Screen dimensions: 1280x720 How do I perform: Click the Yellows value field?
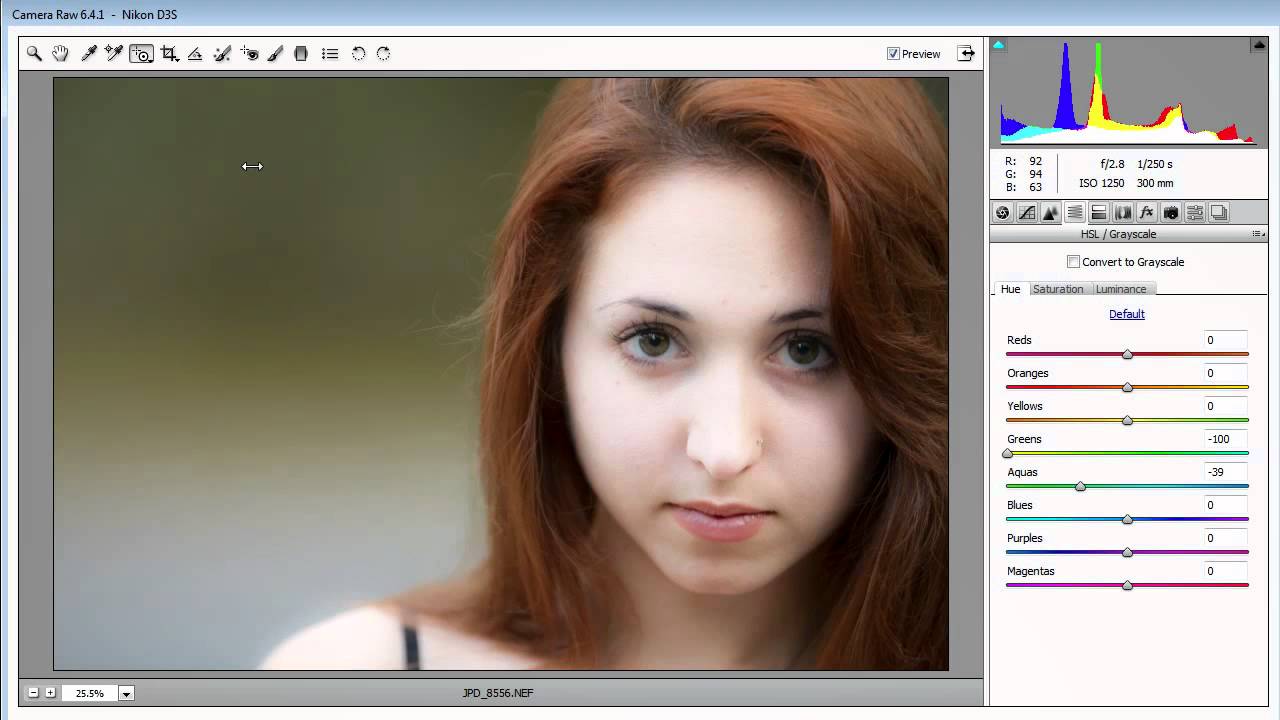click(x=1225, y=406)
